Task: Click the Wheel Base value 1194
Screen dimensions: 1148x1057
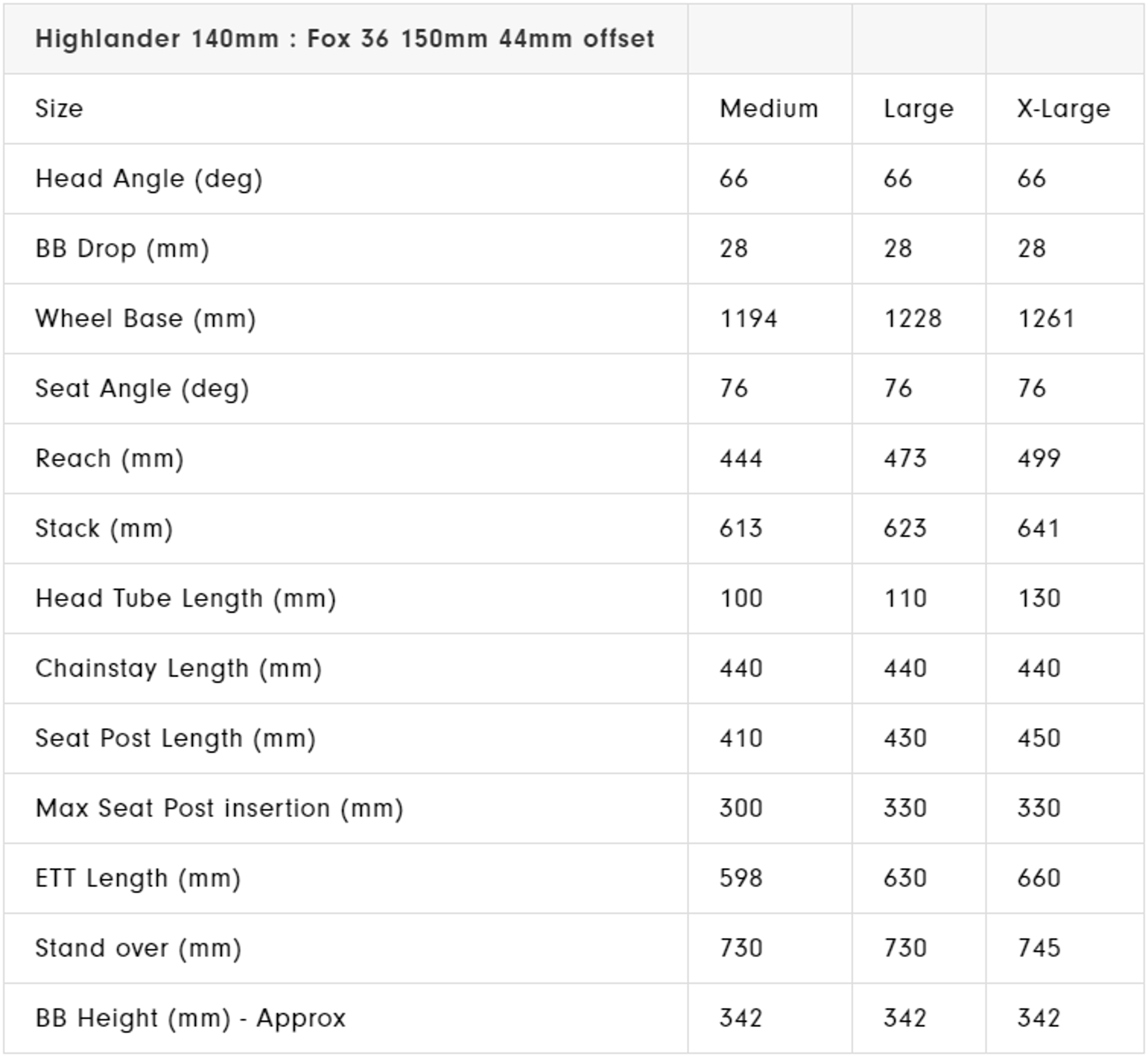Action: [748, 319]
